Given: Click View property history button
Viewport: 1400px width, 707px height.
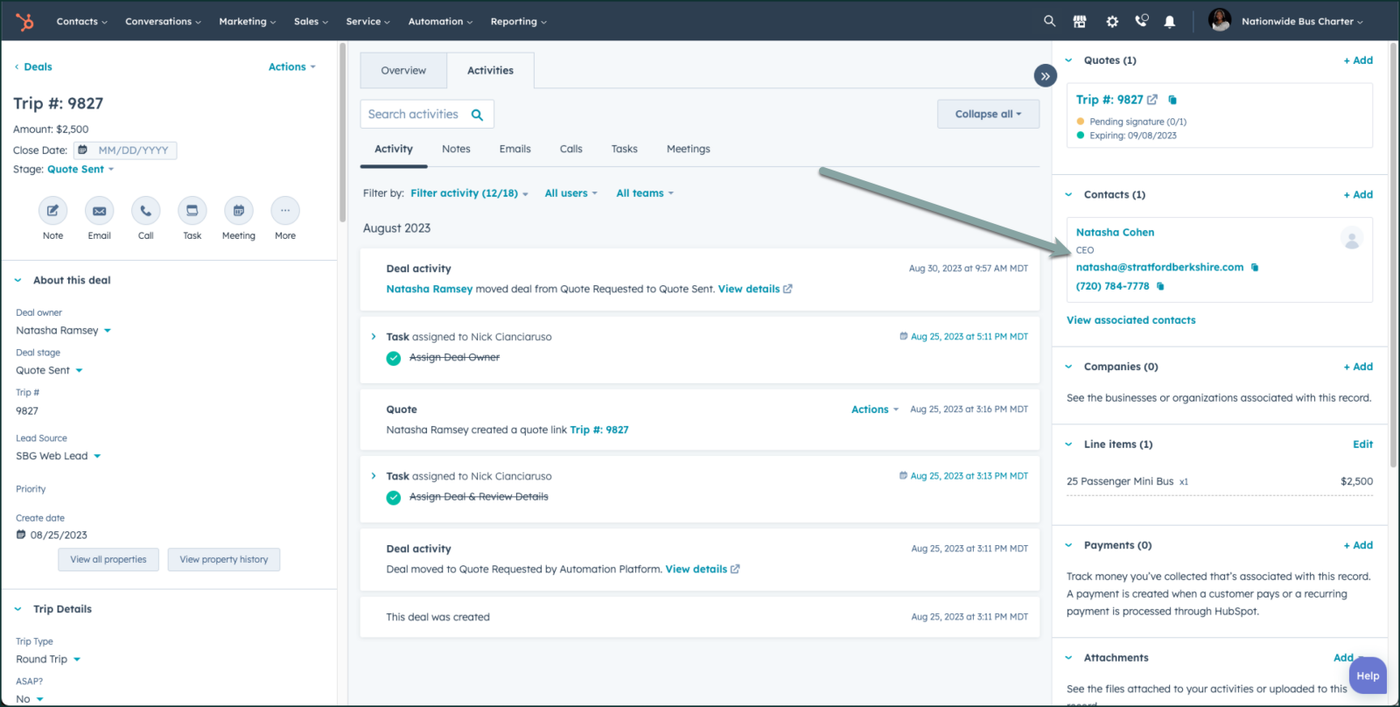Looking at the screenshot, I should [224, 560].
